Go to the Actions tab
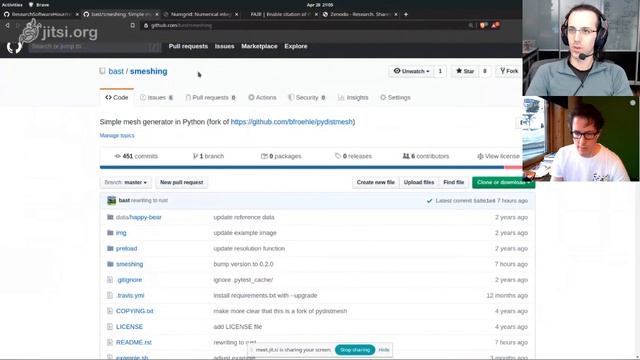Image resolution: width=640 pixels, height=360 pixels. click(x=262, y=98)
